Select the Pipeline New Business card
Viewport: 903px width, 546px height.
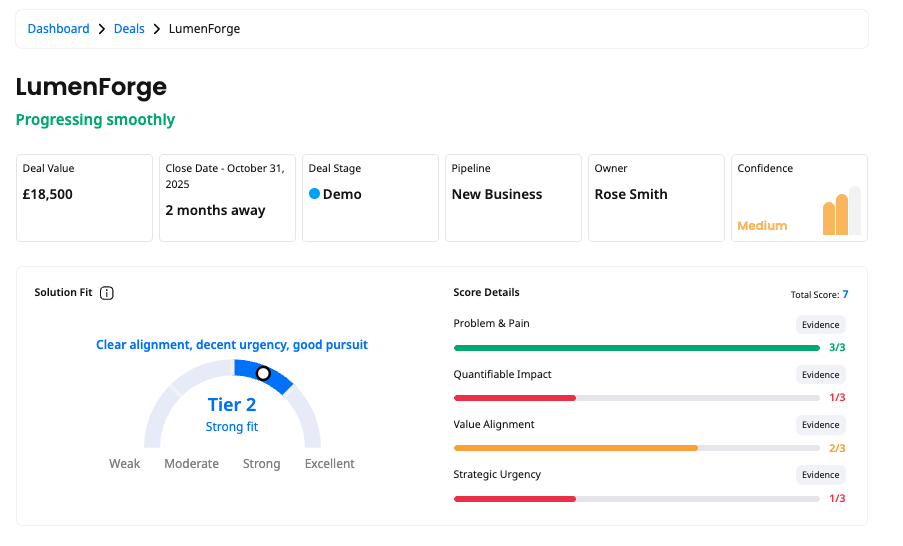coord(513,198)
